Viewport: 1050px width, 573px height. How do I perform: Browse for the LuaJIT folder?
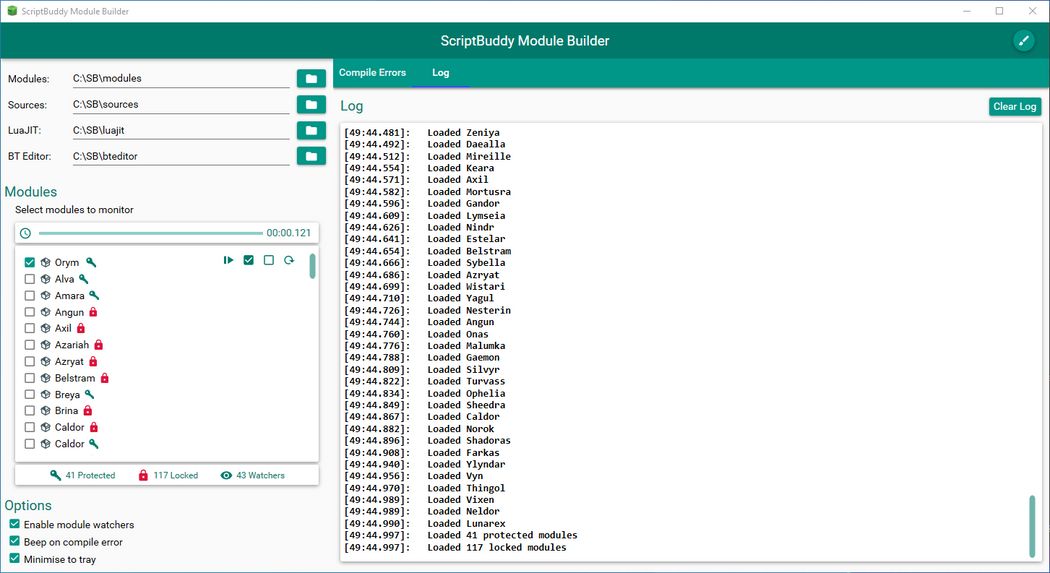pos(311,130)
